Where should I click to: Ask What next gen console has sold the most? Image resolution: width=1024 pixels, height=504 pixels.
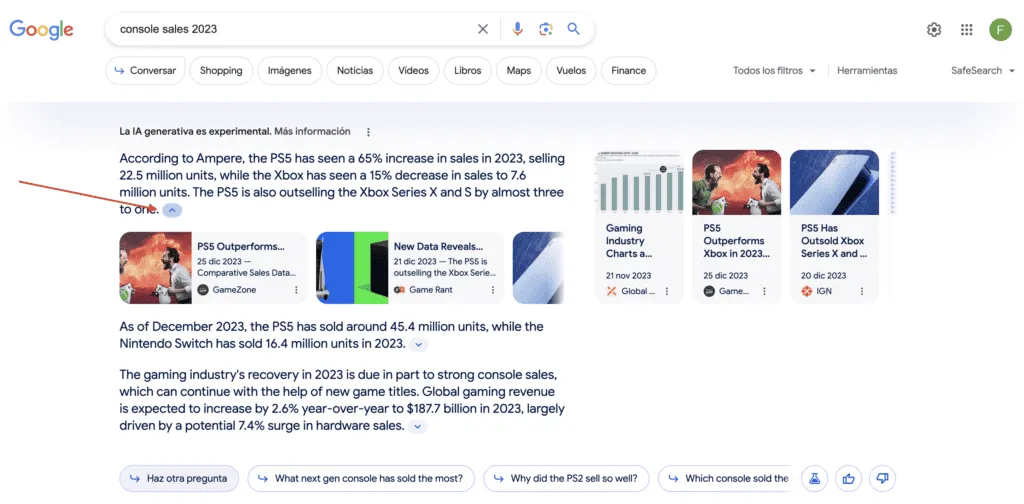(x=361, y=479)
